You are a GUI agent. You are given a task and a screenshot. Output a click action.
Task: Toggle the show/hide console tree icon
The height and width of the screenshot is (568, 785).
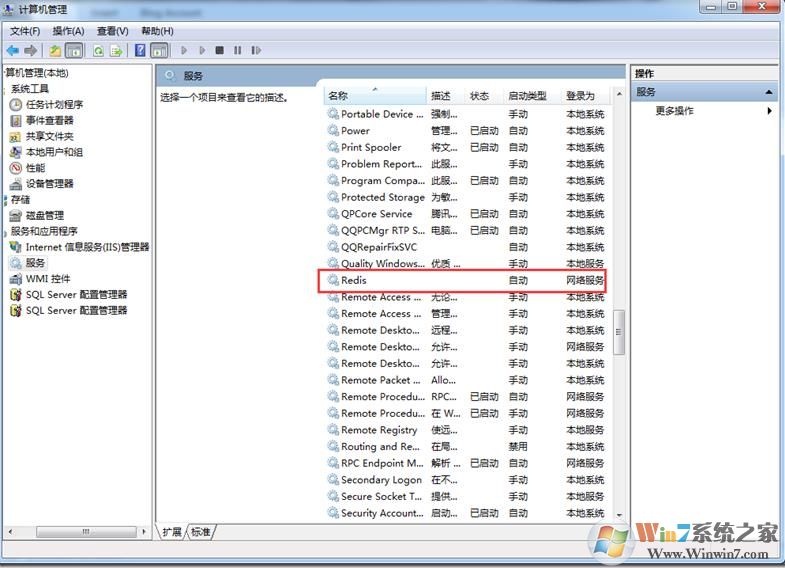point(74,50)
